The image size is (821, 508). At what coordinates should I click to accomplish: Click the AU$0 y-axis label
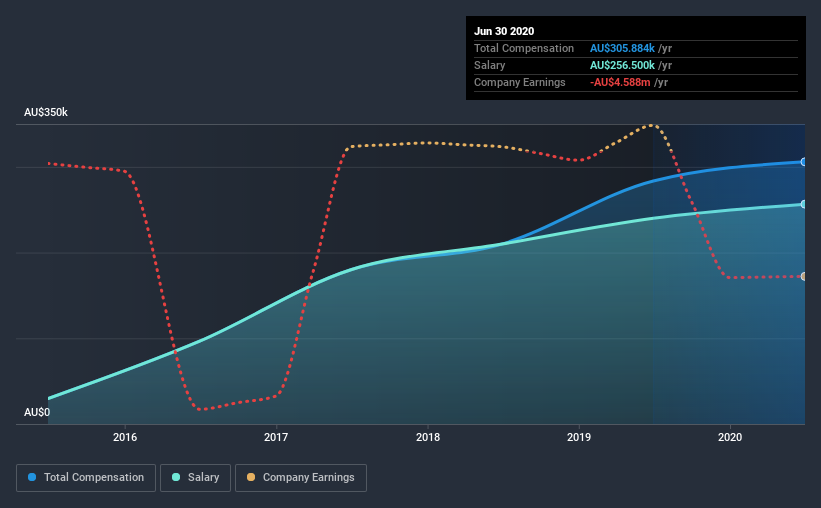click(37, 413)
